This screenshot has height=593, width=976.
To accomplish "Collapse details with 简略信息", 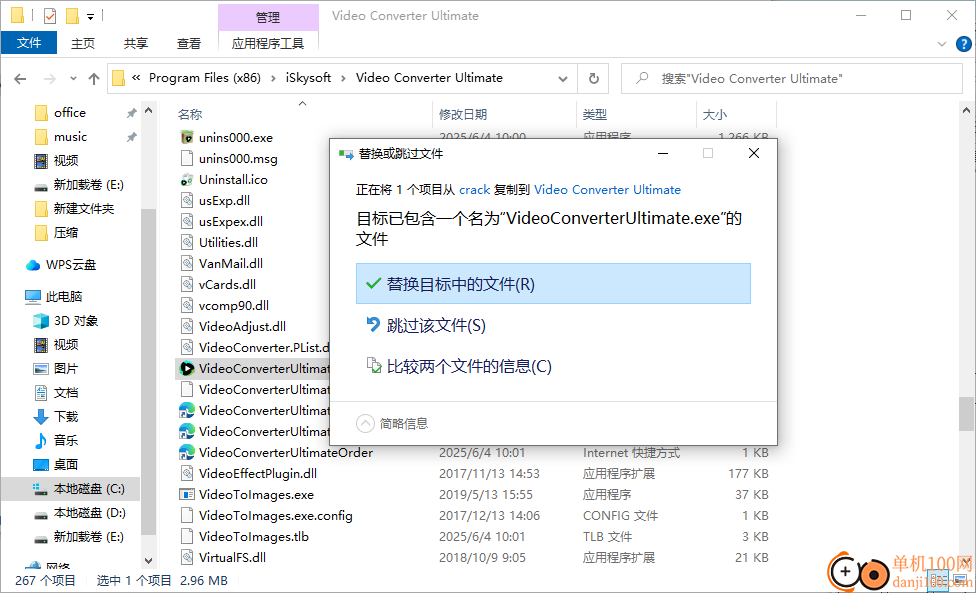I will pos(392,424).
